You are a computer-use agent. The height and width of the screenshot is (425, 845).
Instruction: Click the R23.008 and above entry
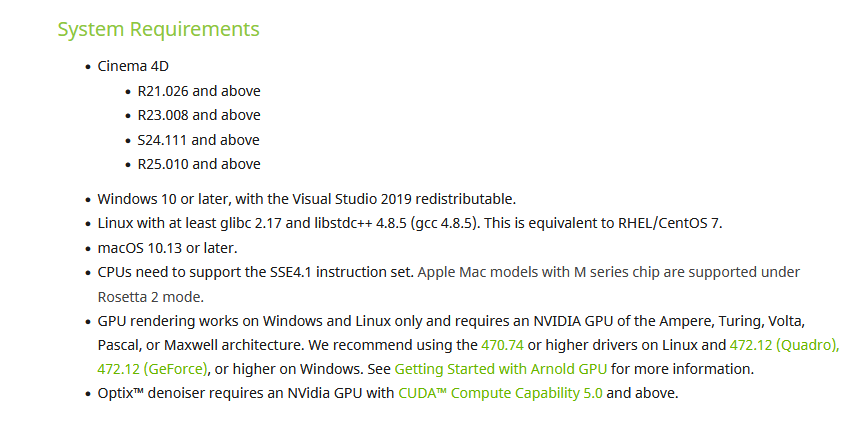(199, 115)
